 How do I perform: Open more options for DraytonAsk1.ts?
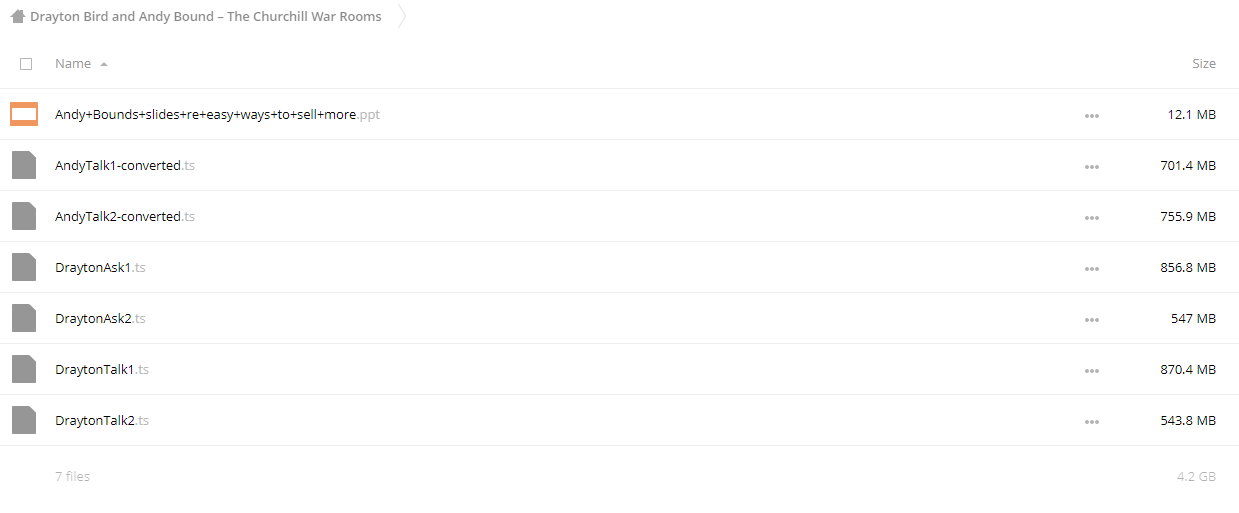[1091, 268]
